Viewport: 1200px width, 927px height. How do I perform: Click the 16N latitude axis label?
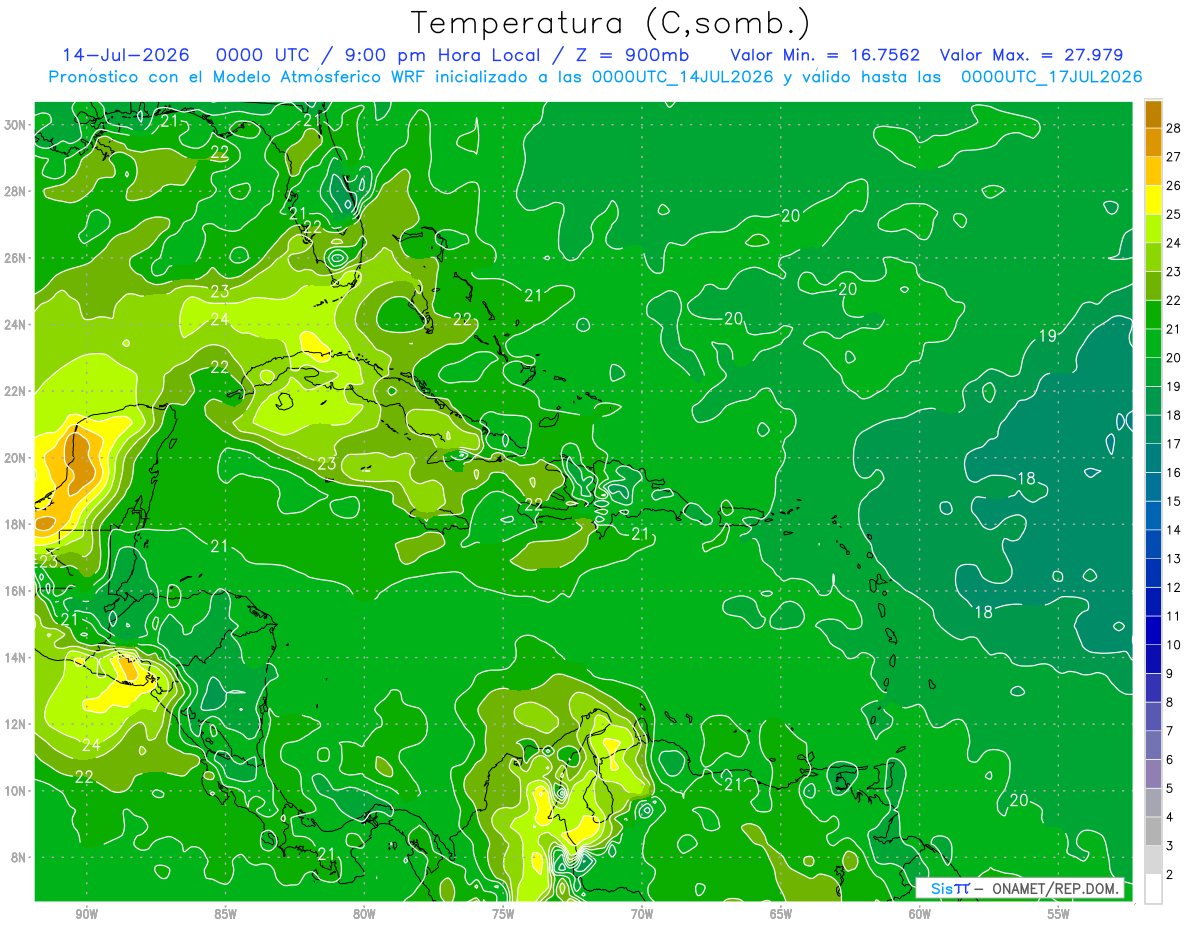(15, 591)
